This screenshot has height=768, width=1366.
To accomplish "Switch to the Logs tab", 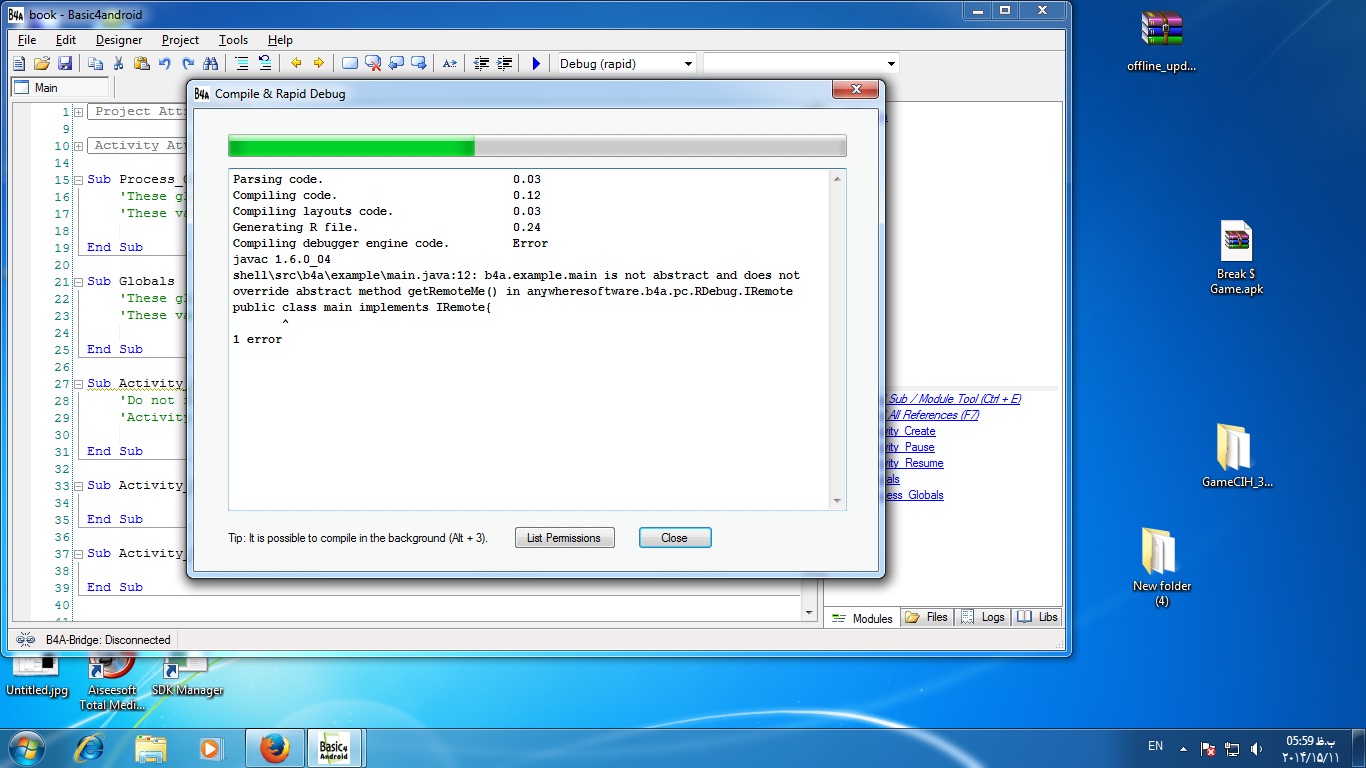I will 982,617.
